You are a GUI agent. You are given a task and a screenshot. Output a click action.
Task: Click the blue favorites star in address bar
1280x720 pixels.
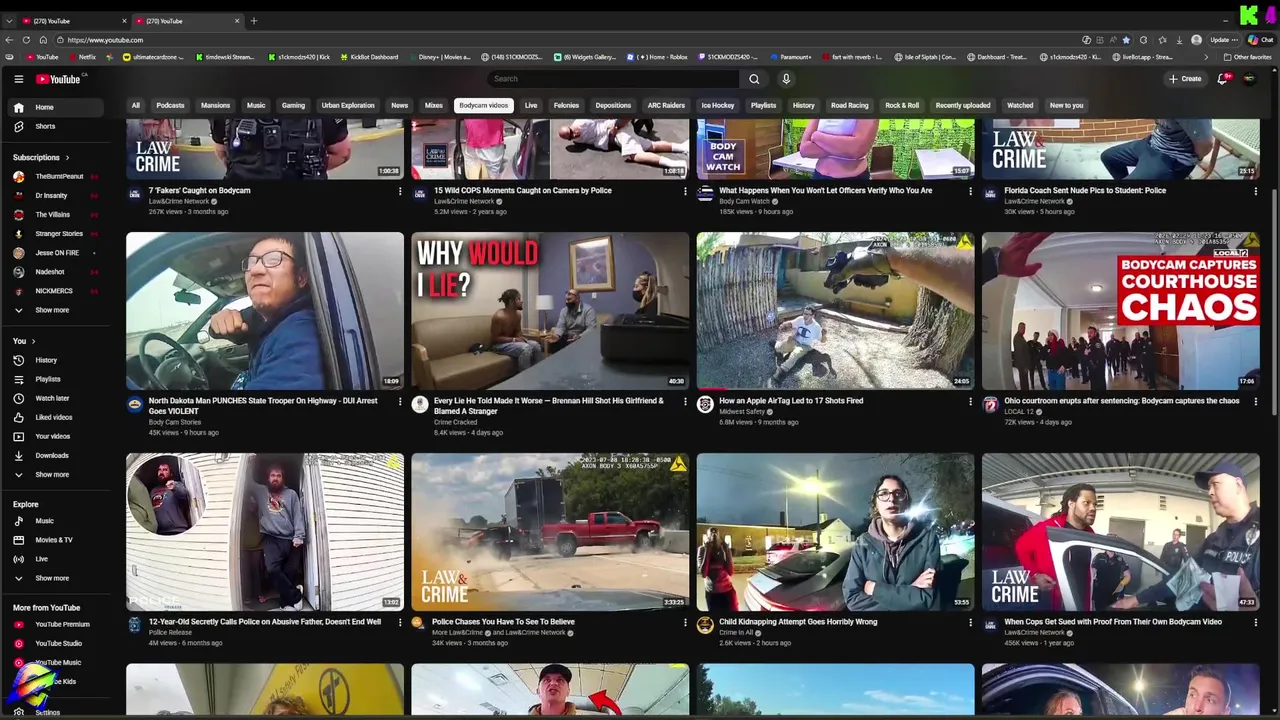point(1126,40)
